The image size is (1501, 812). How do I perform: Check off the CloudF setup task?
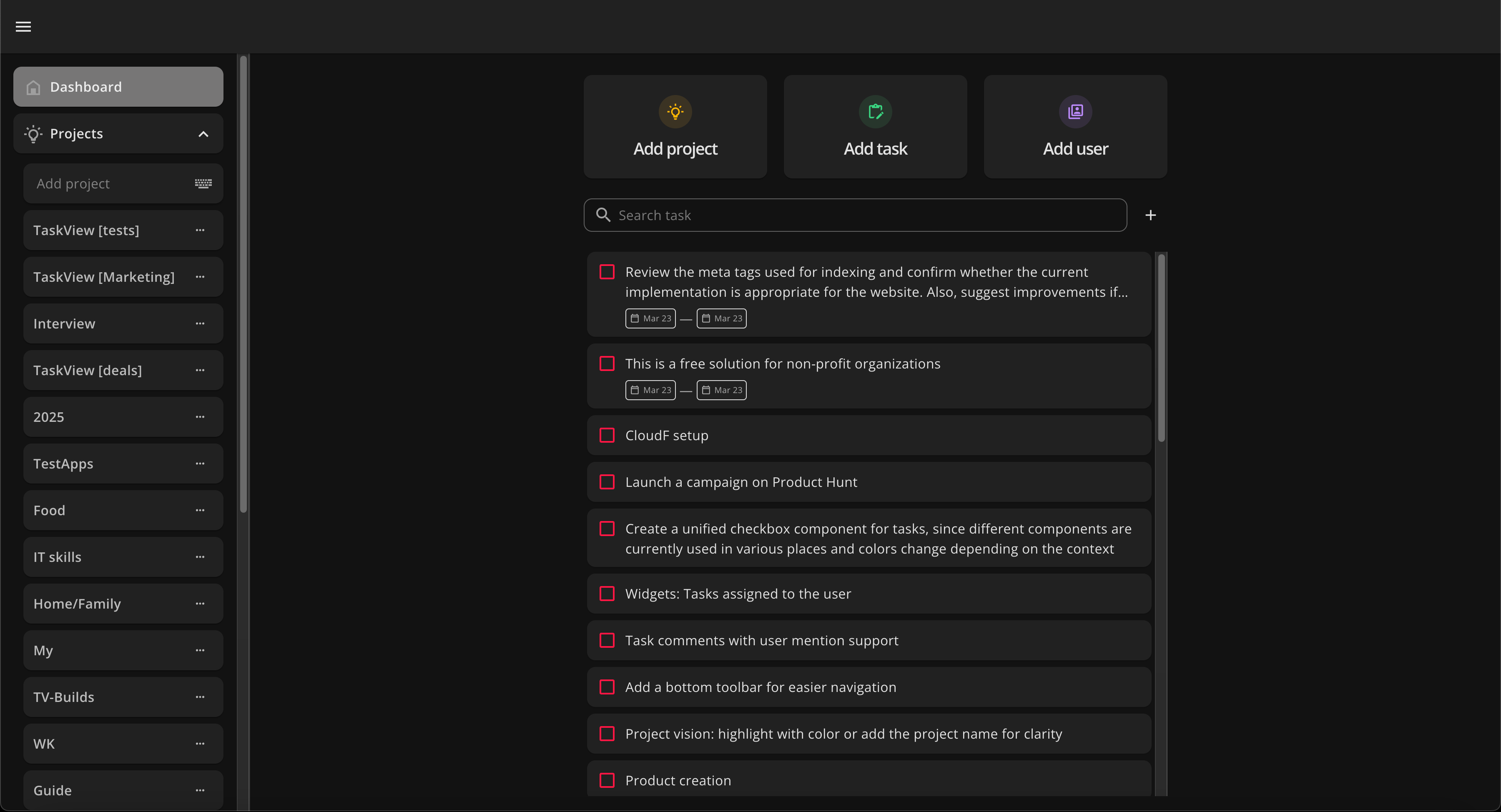coord(607,435)
